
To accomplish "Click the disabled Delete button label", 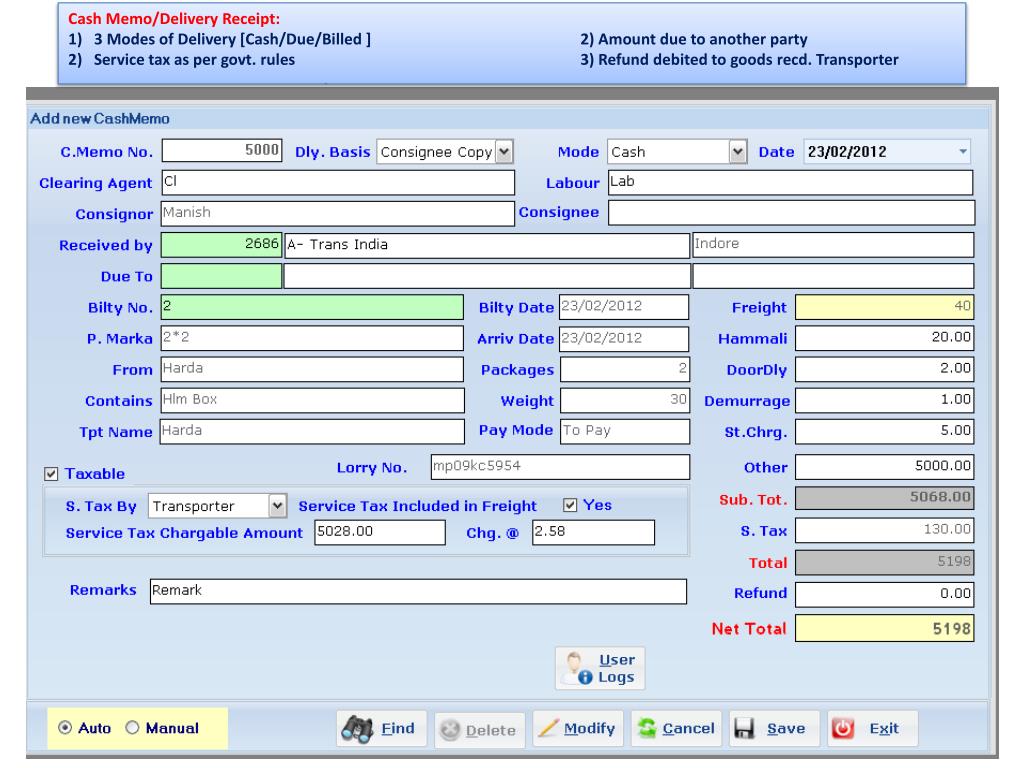I will 490,730.
